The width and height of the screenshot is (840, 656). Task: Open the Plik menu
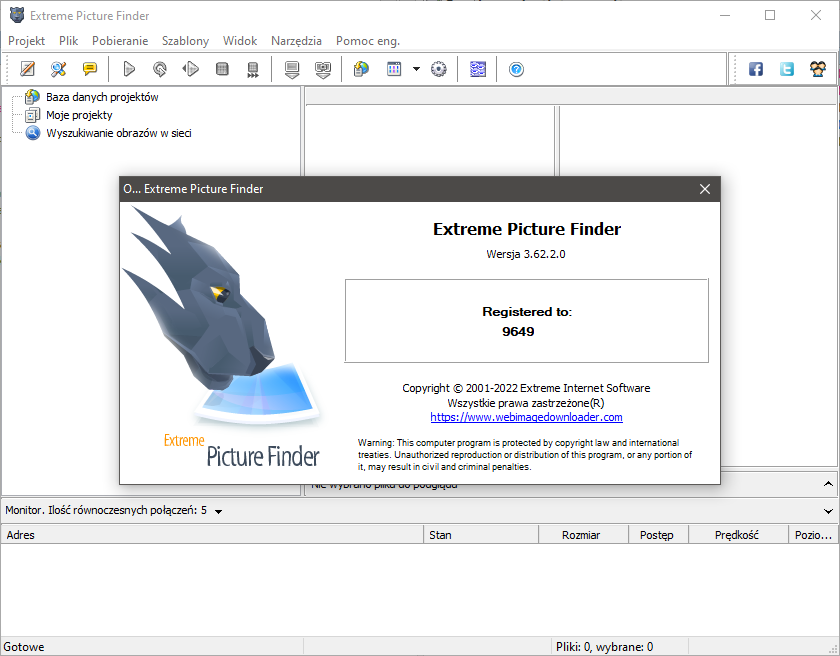tap(69, 41)
